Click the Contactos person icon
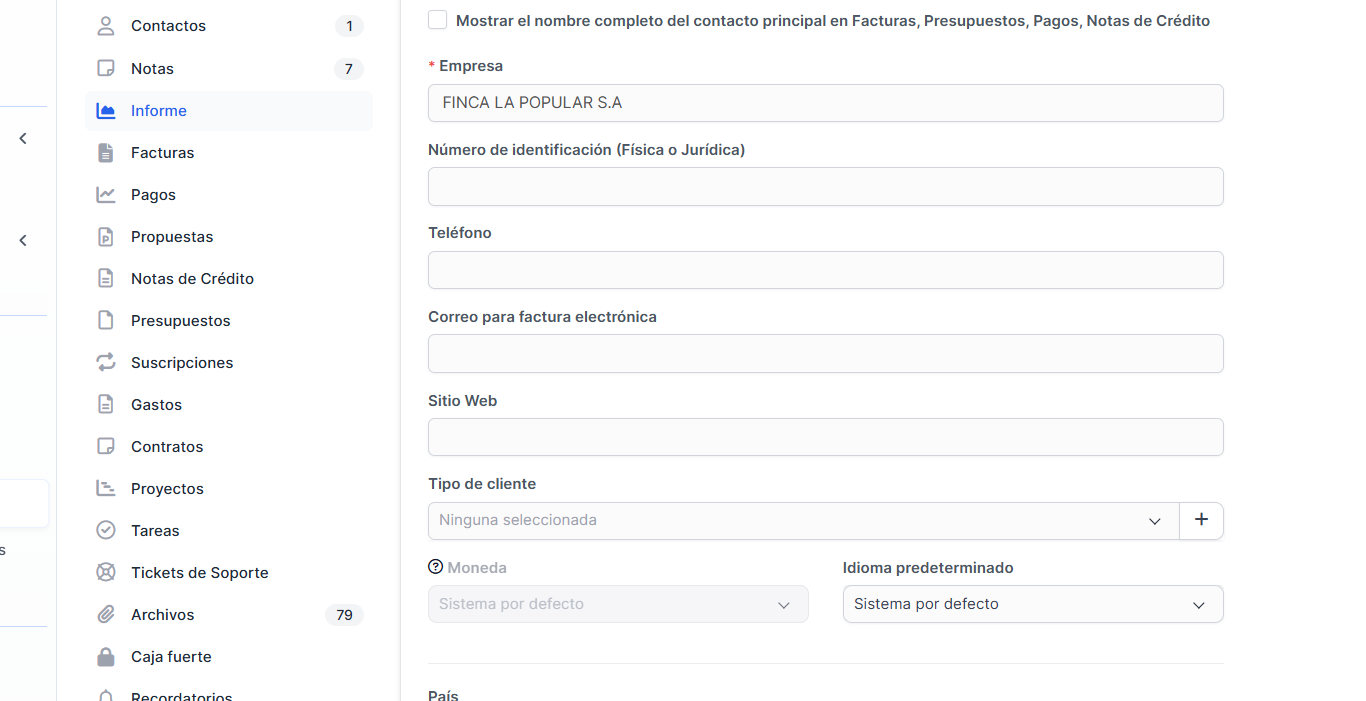Screen dimensions: 1366x701 106,26
